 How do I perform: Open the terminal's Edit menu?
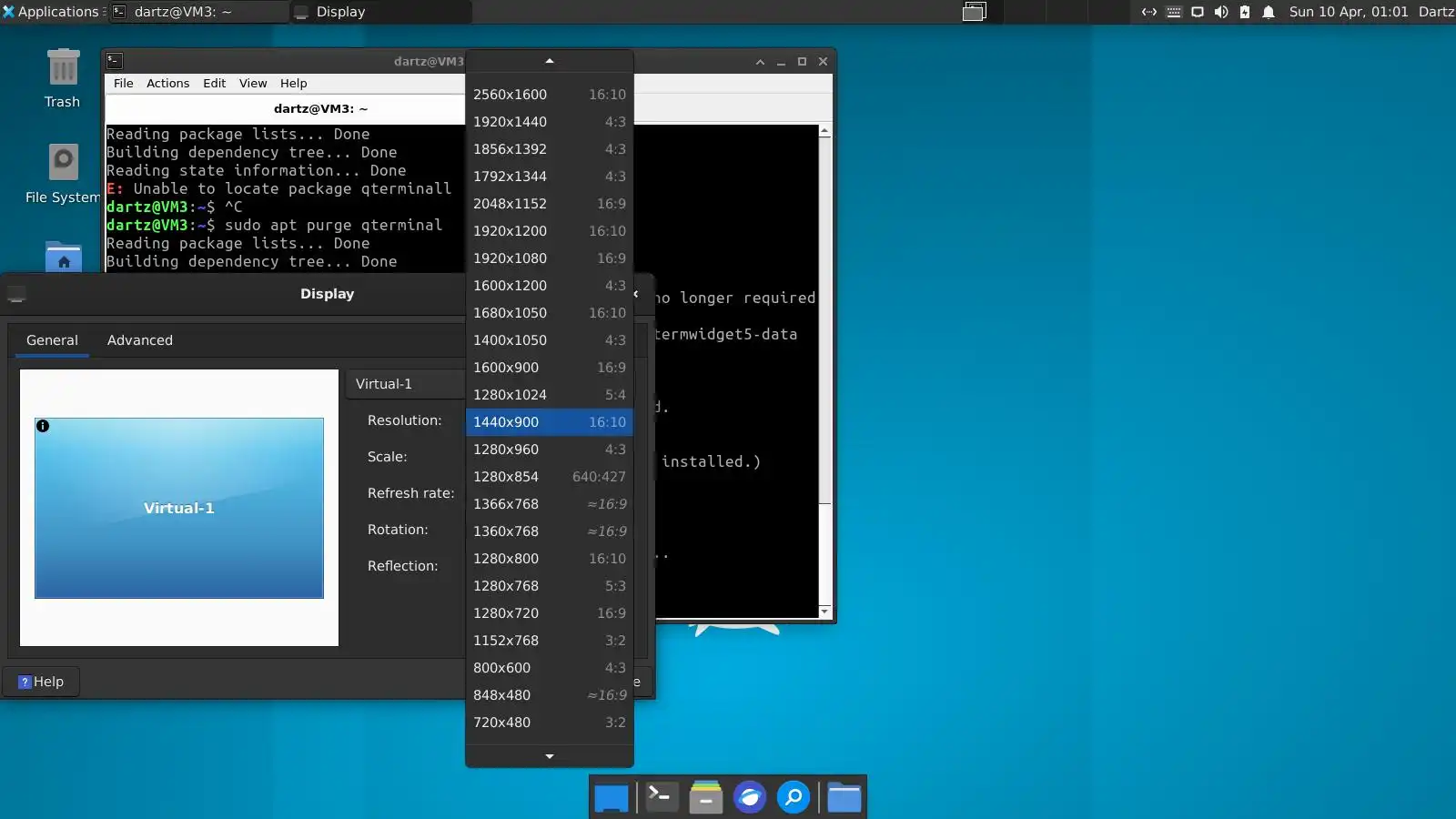click(x=215, y=83)
